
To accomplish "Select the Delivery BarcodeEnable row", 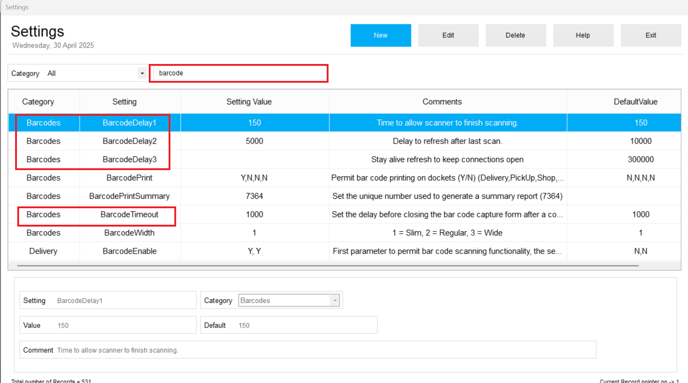I will pyautogui.click(x=344, y=251).
